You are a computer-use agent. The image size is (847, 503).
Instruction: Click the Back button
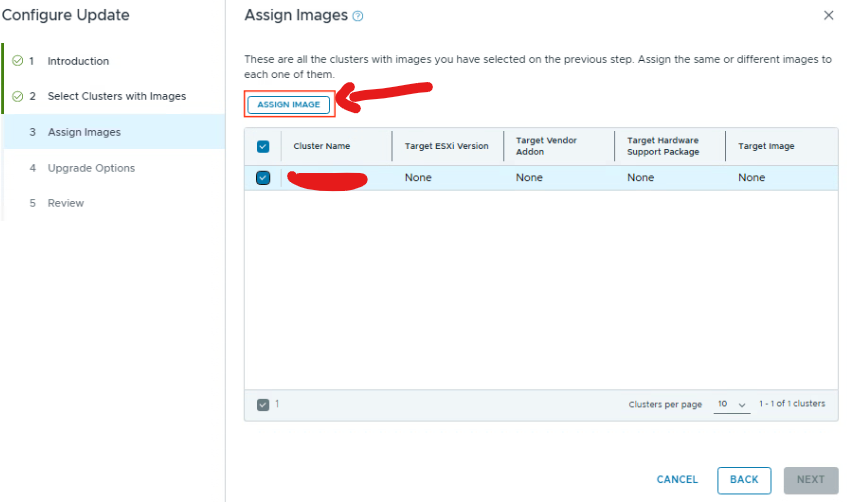pyautogui.click(x=744, y=480)
